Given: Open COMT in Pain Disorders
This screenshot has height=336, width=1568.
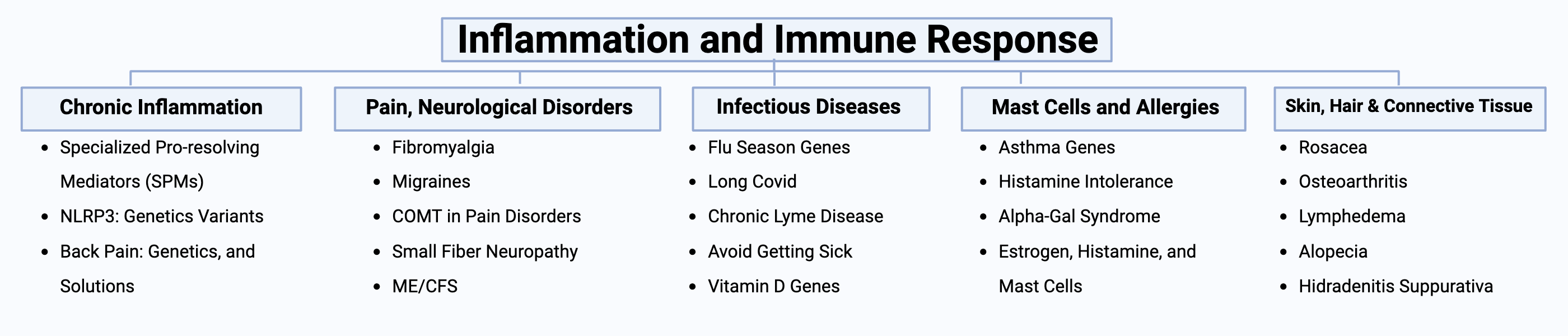Looking at the screenshot, I should [x=486, y=216].
